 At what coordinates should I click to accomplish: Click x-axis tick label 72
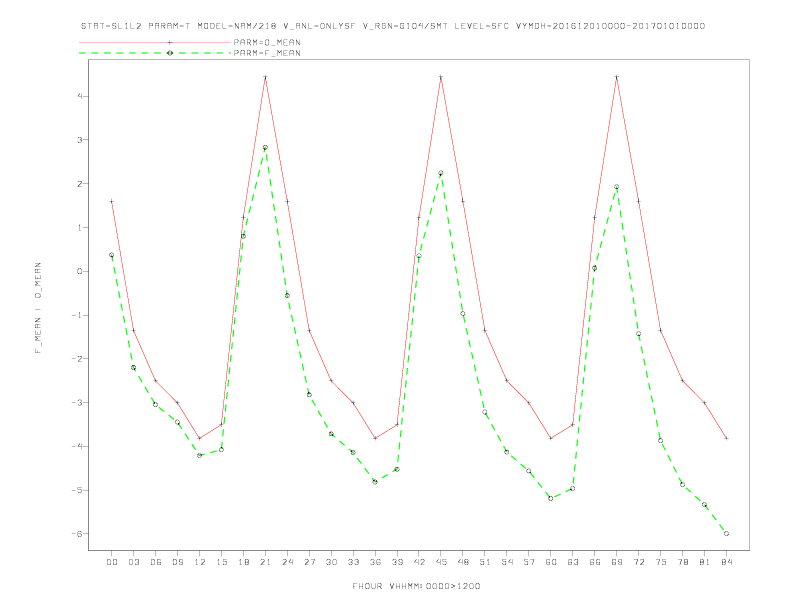(x=639, y=562)
